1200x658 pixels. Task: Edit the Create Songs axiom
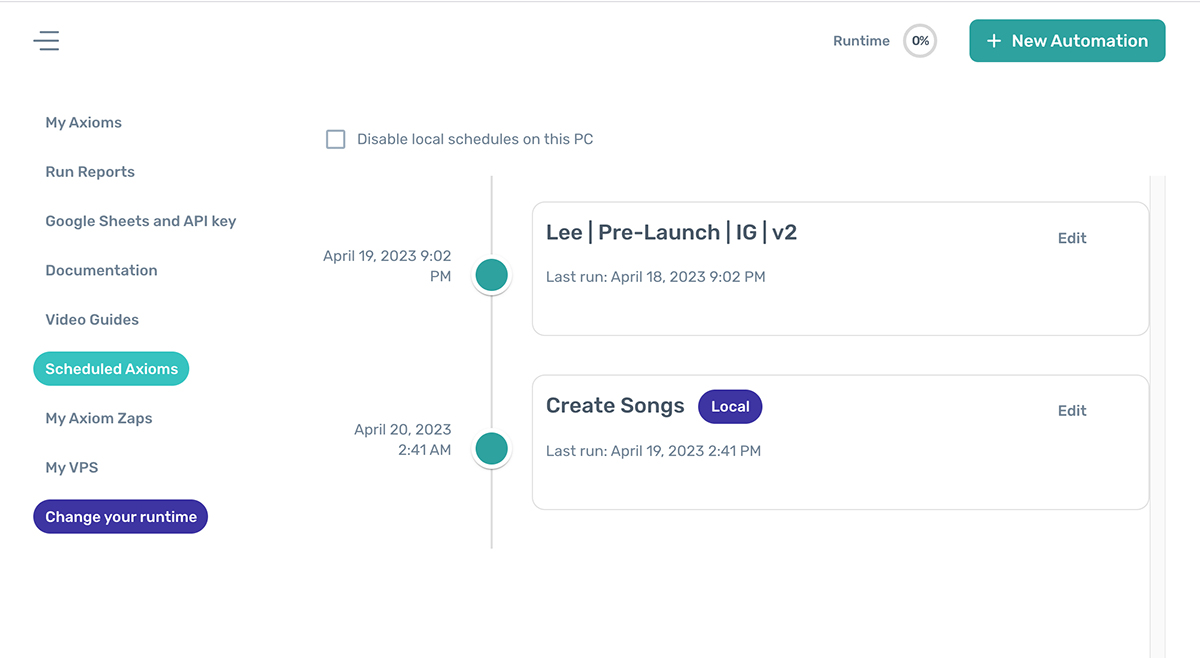[x=1072, y=411]
